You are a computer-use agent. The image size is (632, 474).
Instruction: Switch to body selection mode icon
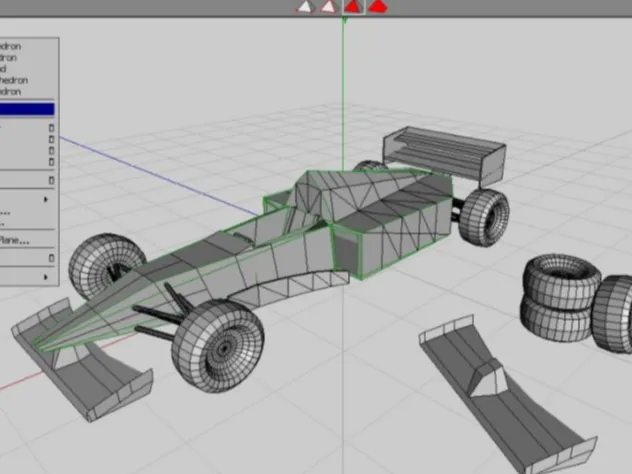[x=378, y=7]
